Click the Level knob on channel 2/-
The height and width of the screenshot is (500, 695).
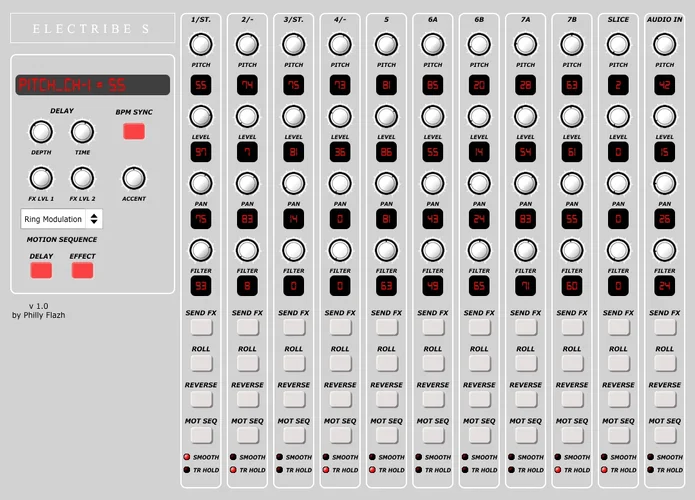pyautogui.click(x=247, y=117)
